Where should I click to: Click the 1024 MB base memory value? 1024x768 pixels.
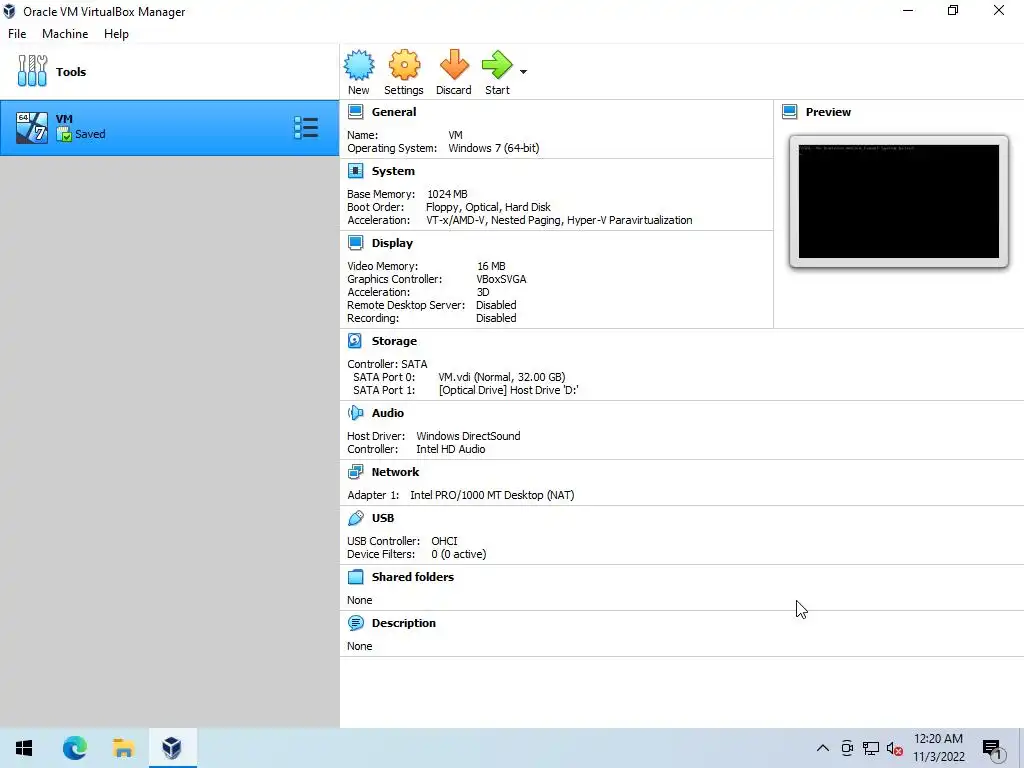pos(447,194)
